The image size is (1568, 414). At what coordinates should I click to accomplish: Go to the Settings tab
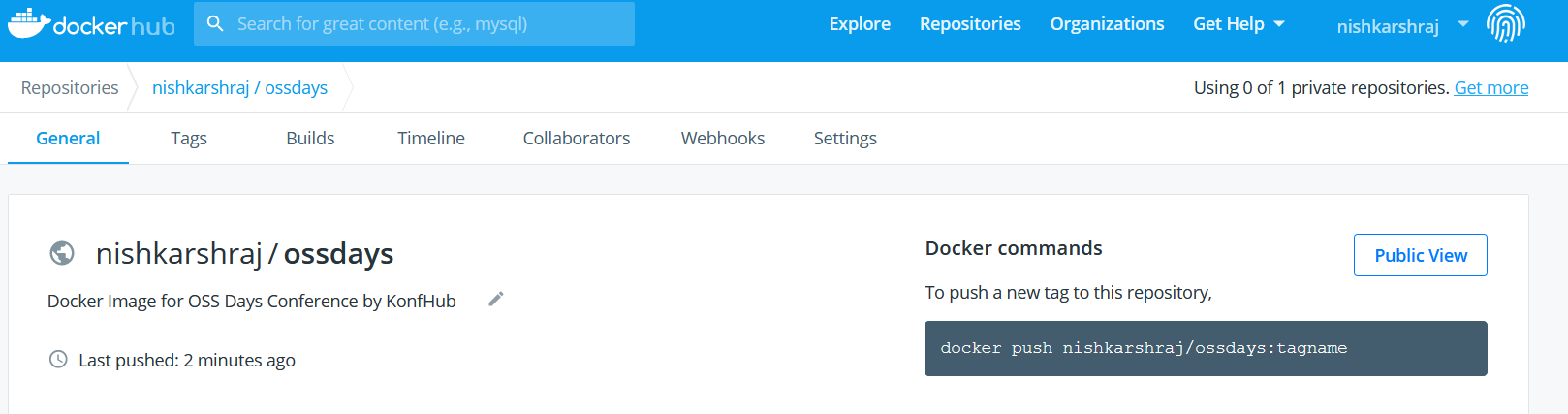click(x=845, y=139)
